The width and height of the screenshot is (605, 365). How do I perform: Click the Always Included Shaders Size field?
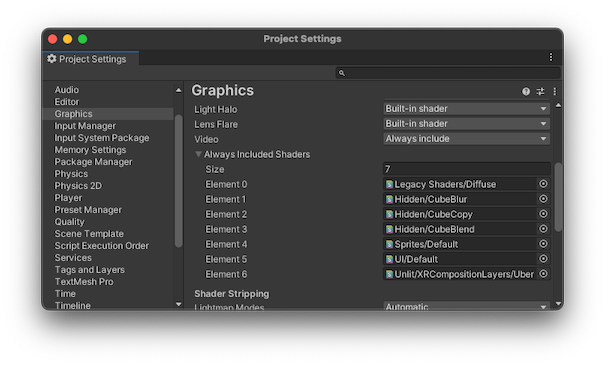point(466,169)
